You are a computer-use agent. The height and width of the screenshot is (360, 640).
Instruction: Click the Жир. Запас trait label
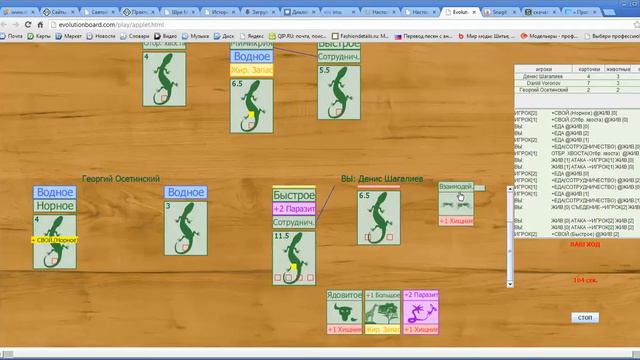coord(251,70)
